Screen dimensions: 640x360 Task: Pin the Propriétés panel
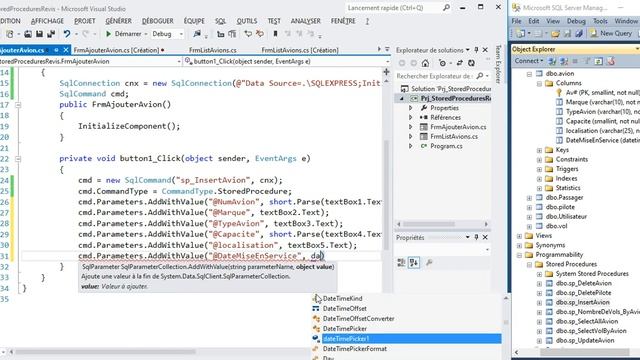pos(476,237)
